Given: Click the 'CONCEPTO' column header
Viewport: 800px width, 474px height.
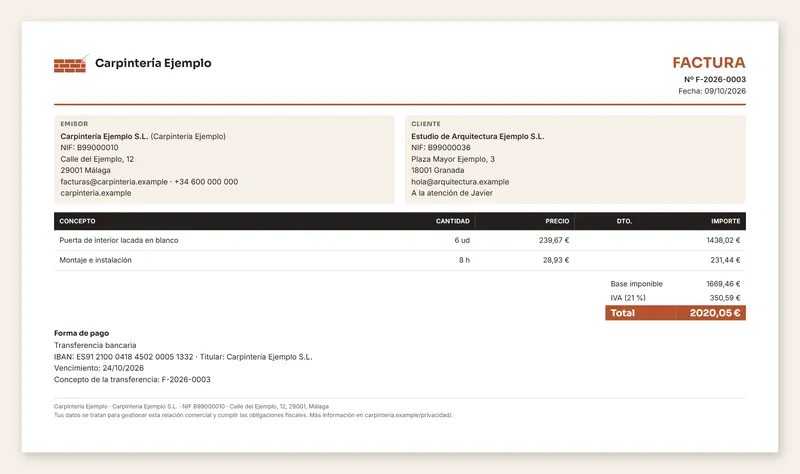Looking at the screenshot, I should point(77,221).
